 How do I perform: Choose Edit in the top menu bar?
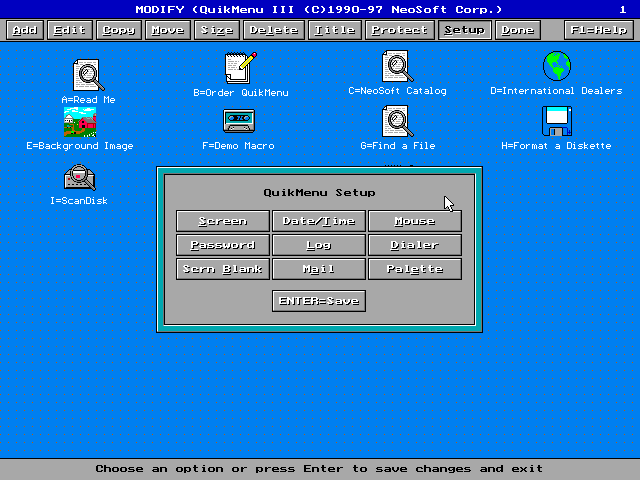click(x=70, y=30)
